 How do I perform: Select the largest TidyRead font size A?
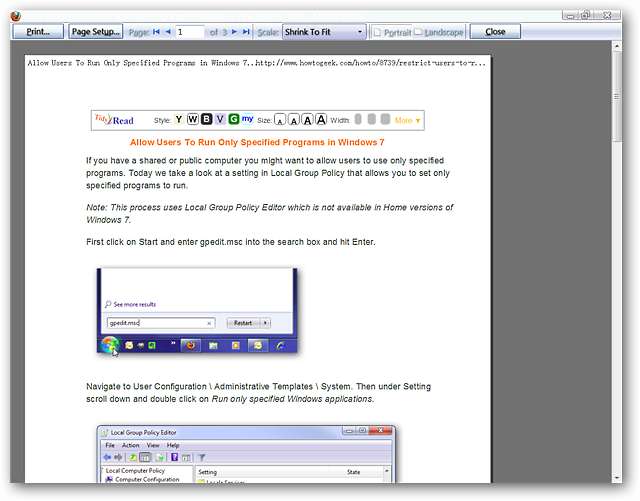coord(321,119)
